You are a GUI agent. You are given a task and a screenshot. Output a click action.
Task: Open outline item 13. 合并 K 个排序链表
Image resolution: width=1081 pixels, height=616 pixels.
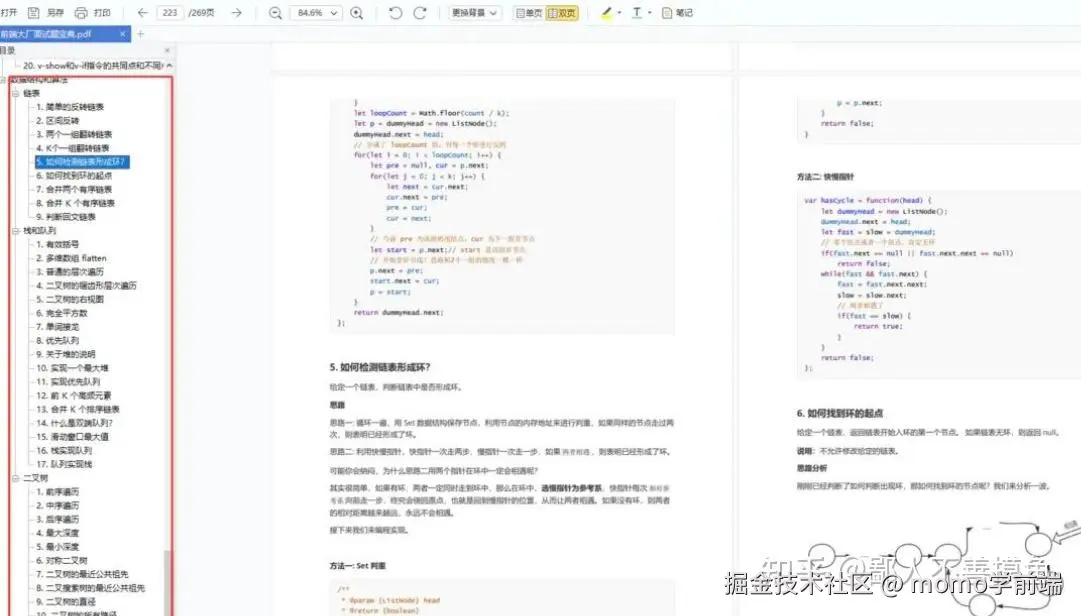pos(78,409)
